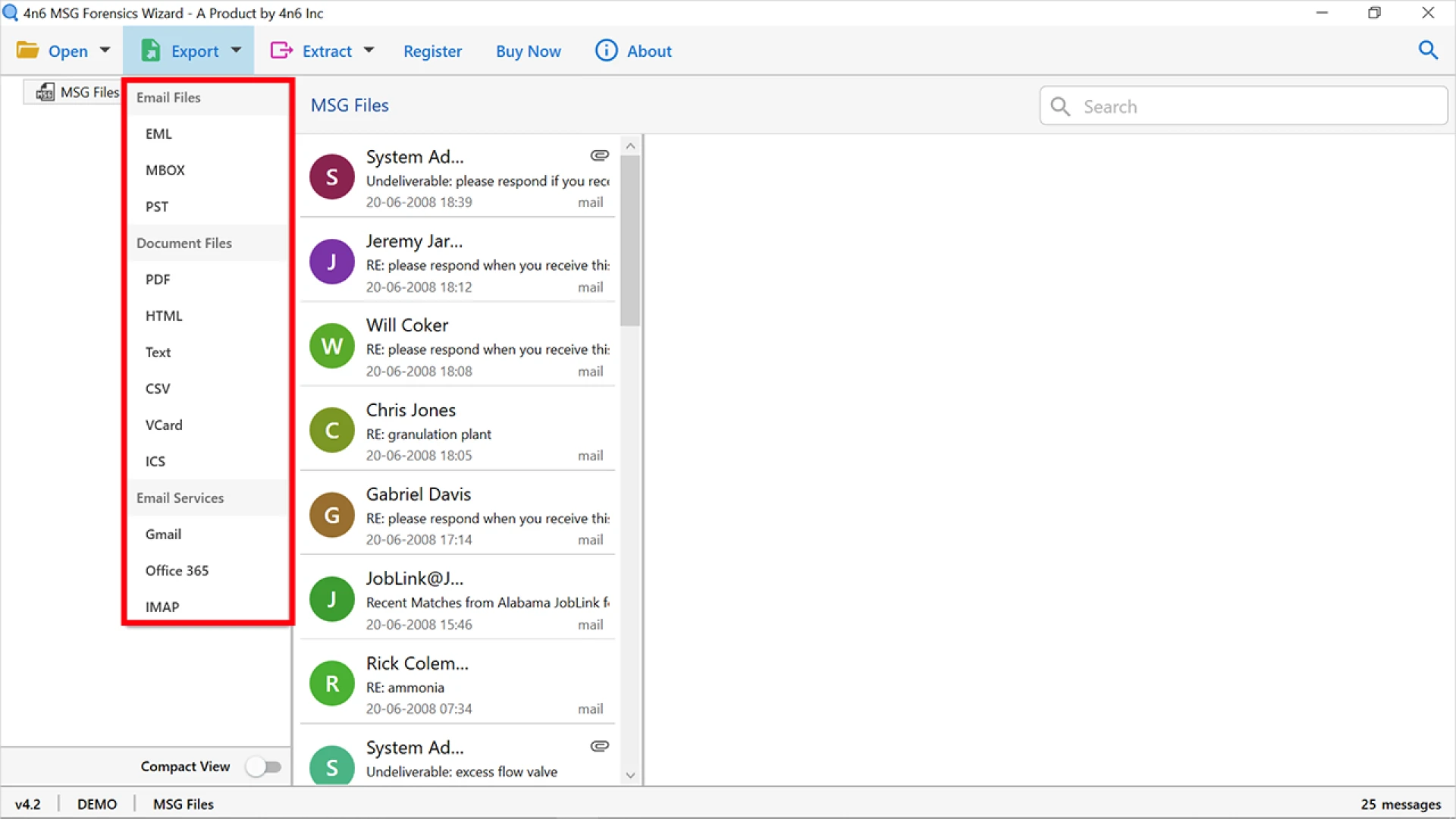The image size is (1456, 819).
Task: Click the About info icon
Action: [x=606, y=50]
